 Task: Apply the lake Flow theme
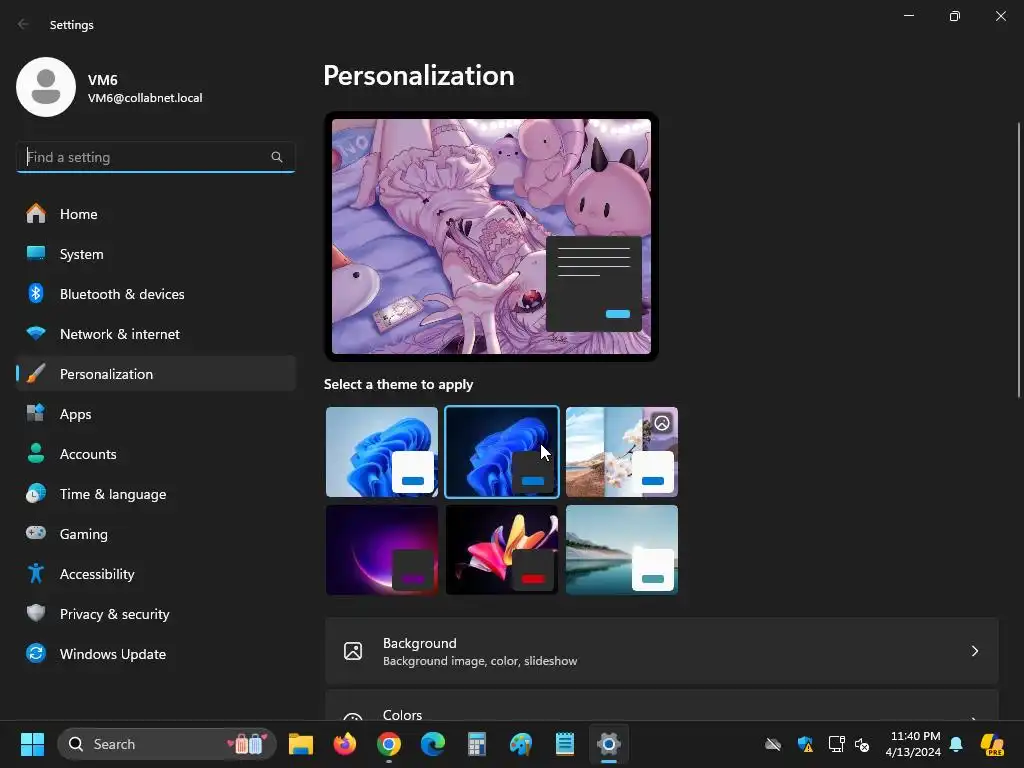click(x=622, y=550)
